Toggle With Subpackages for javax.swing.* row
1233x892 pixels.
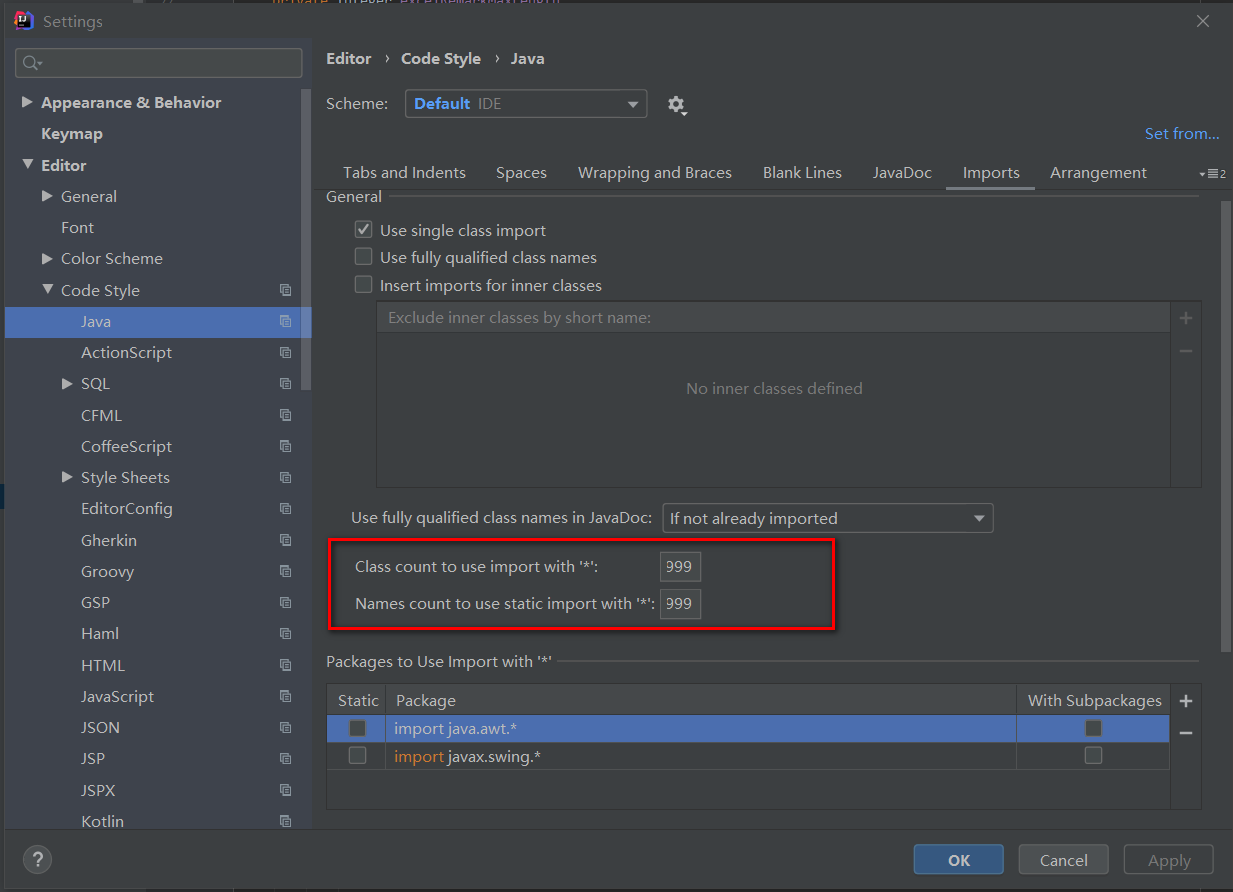[1093, 756]
